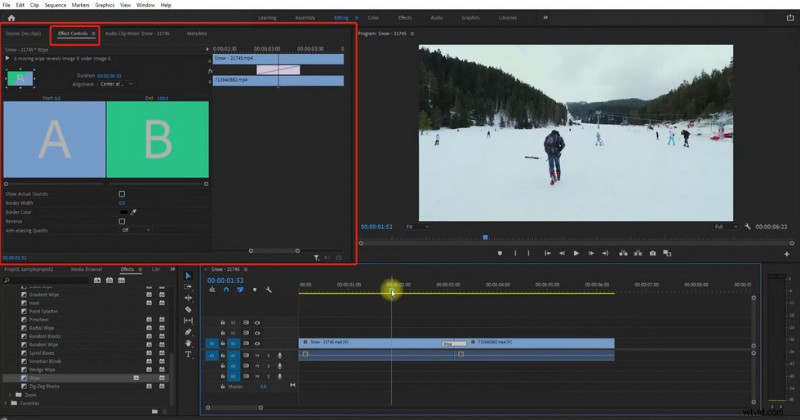Screen dimensions: 800x420
Task: Open timeline wrench settings
Action: (x=269, y=290)
